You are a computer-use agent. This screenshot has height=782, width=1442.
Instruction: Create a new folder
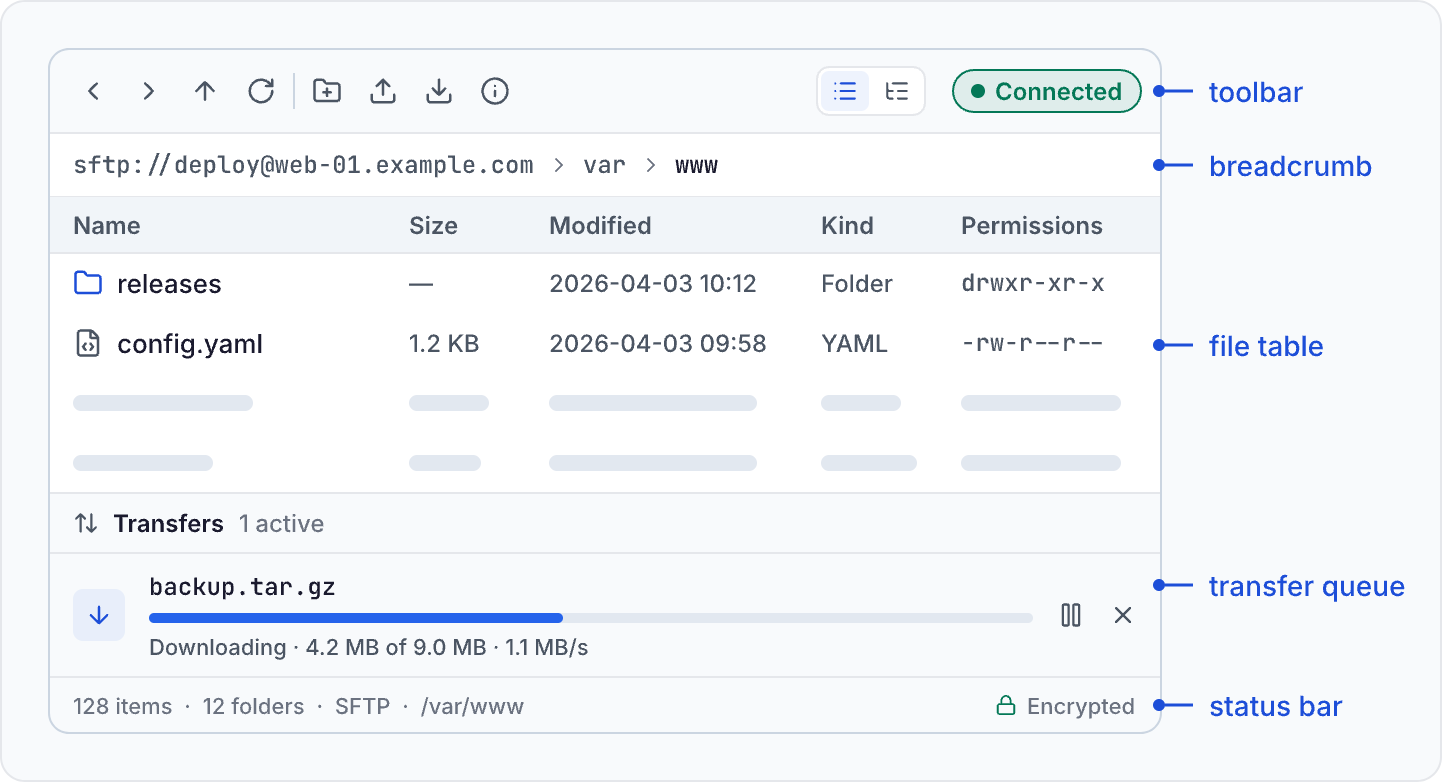click(x=327, y=92)
